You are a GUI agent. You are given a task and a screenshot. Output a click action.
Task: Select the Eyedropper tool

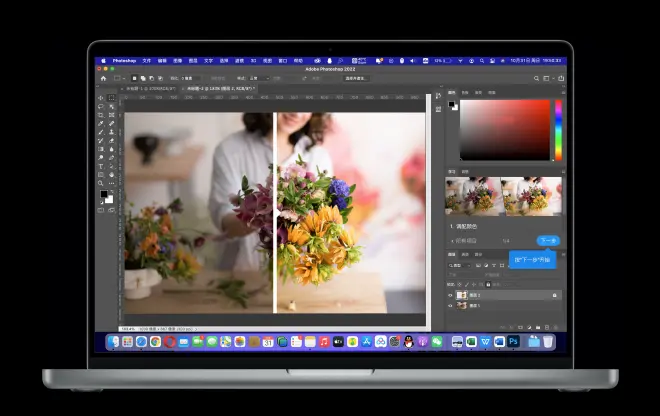(101, 123)
